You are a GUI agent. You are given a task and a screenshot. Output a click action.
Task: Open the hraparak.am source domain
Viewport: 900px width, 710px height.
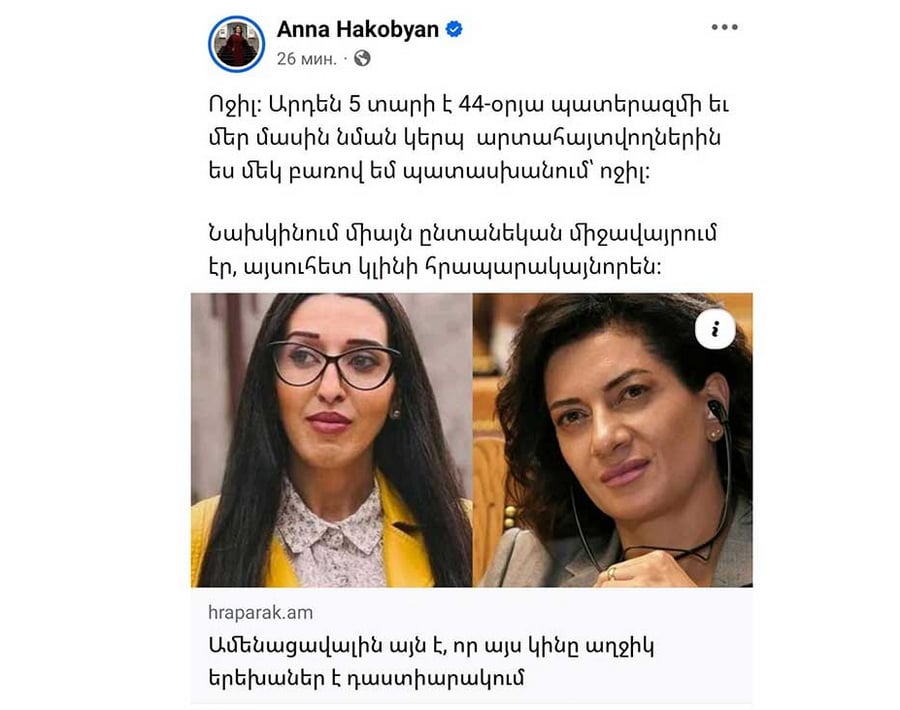pyautogui.click(x=261, y=612)
